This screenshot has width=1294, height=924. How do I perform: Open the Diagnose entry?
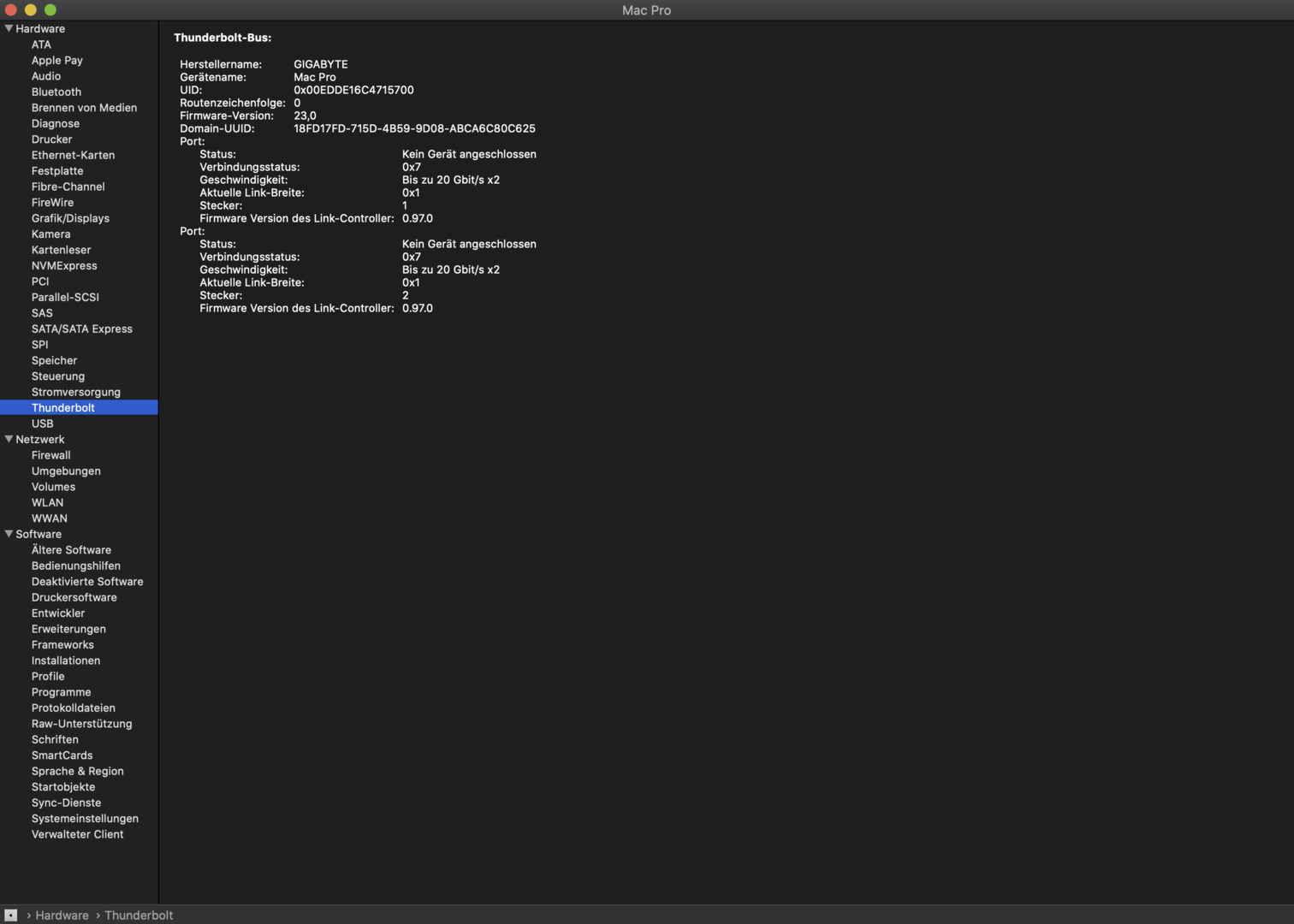[56, 123]
